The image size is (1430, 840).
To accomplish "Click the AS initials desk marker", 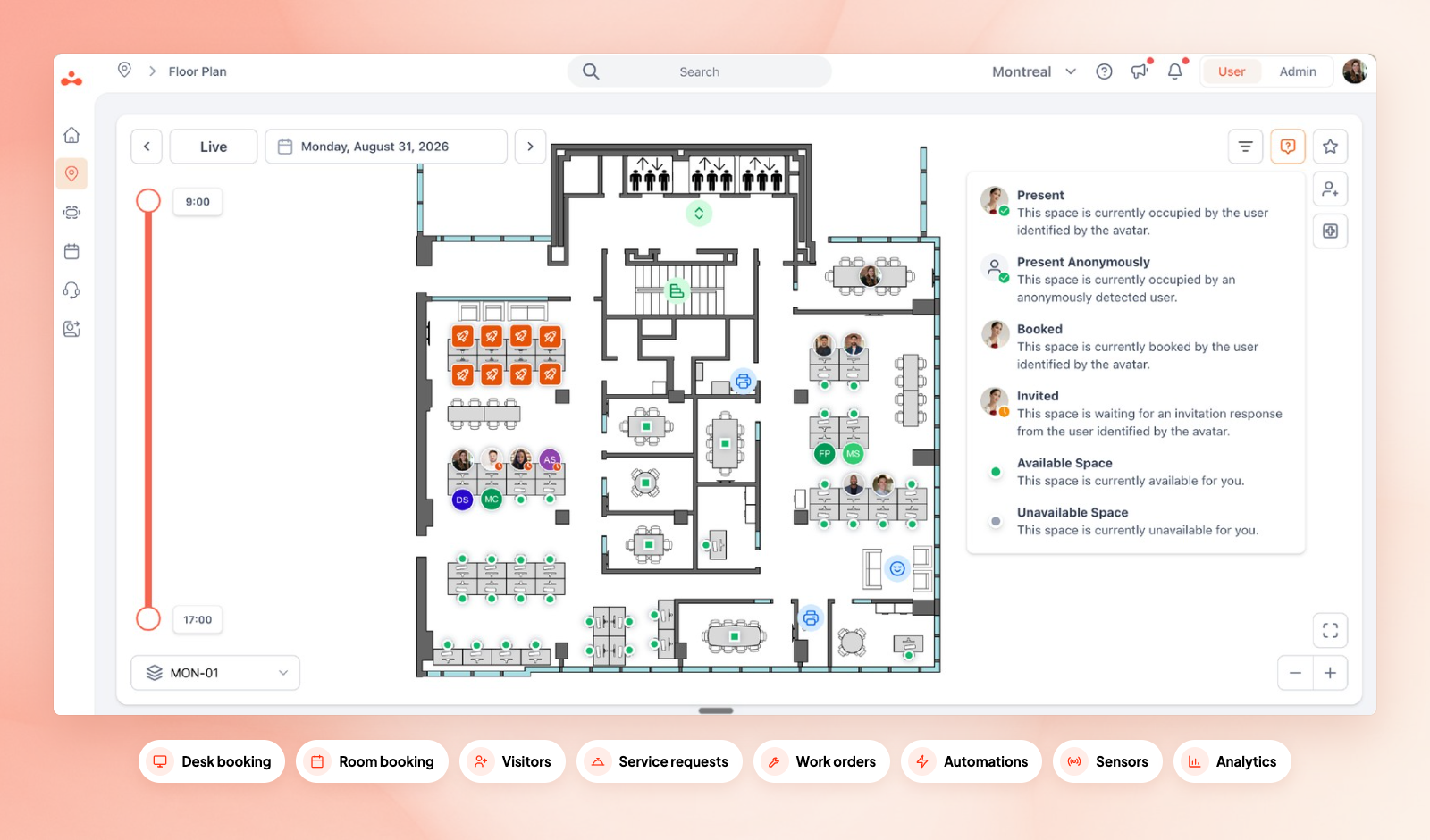I will (x=550, y=459).
